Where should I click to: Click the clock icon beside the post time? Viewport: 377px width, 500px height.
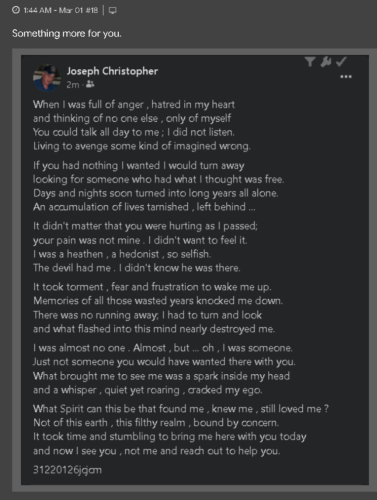coord(16,10)
